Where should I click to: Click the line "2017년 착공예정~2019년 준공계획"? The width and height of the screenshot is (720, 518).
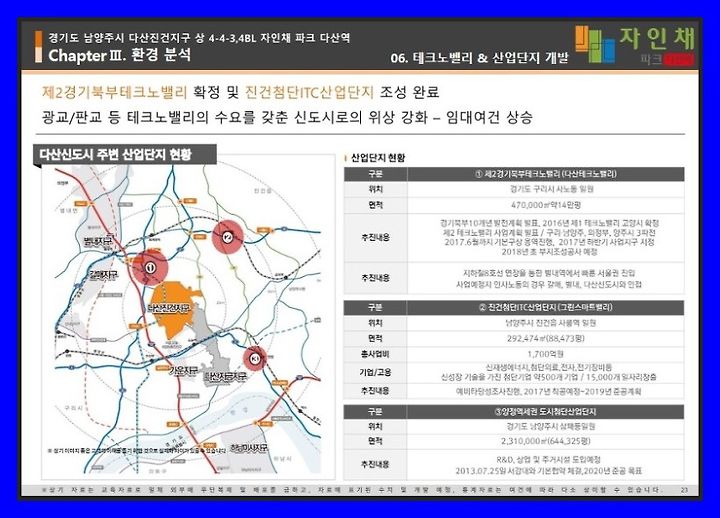[x=548, y=392]
